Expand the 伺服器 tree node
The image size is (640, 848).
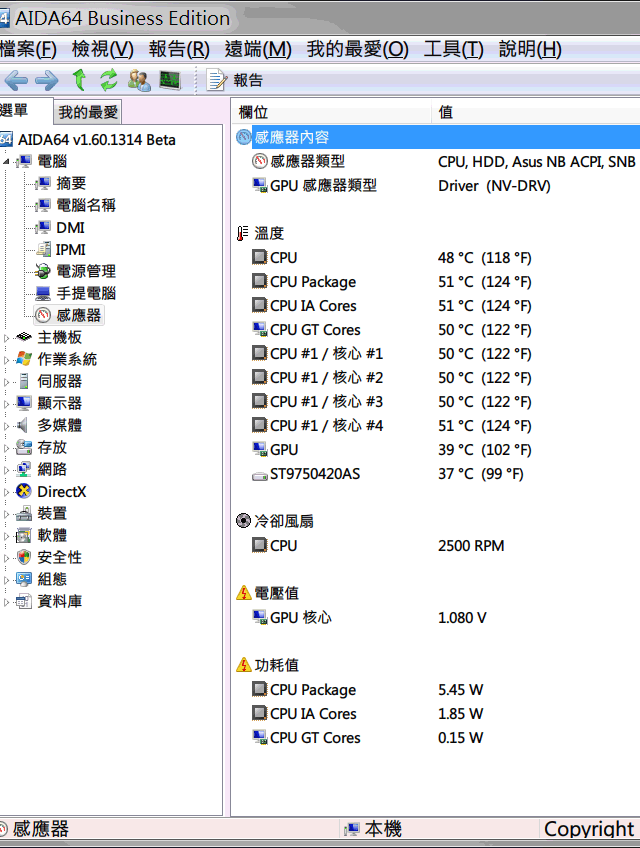[x=6, y=382]
